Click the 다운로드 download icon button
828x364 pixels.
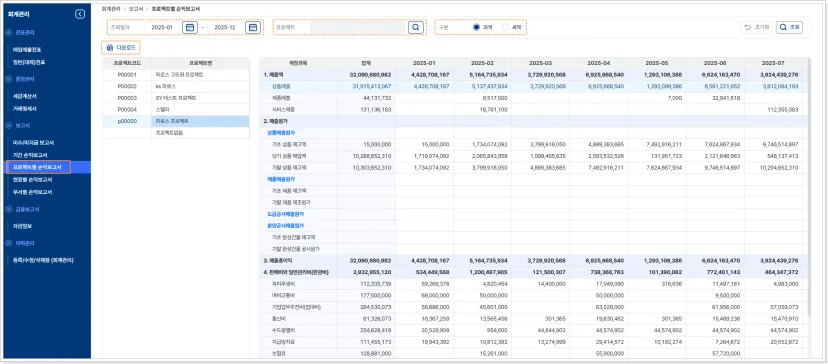(x=121, y=48)
